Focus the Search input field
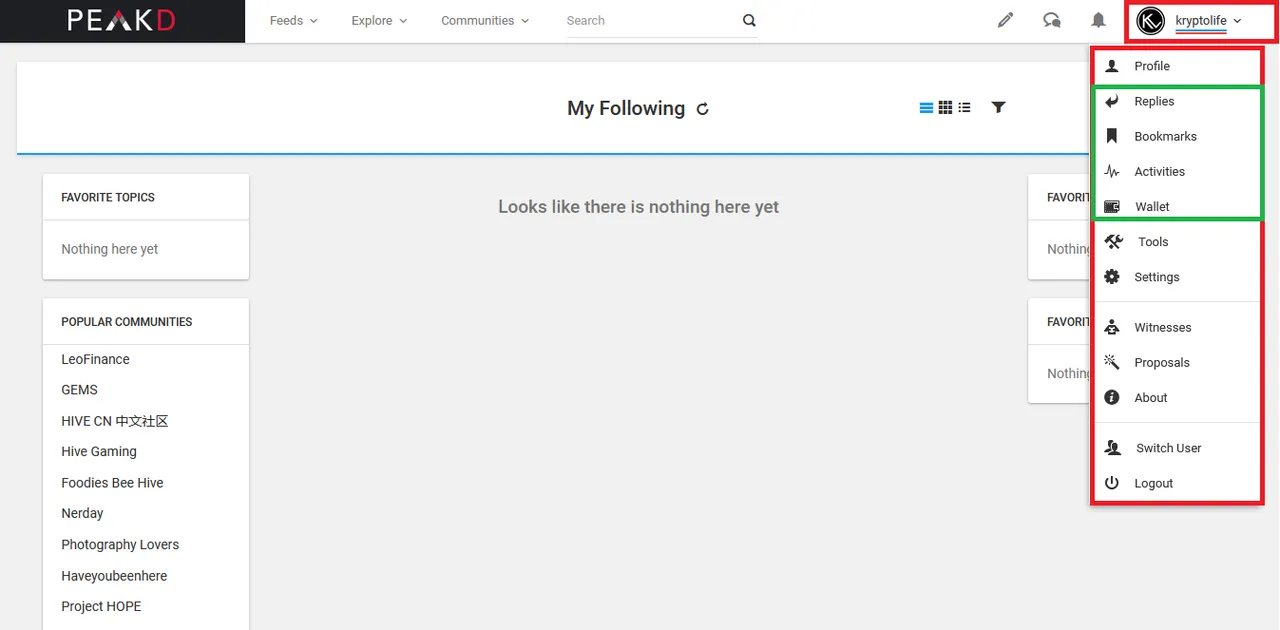 click(x=650, y=21)
